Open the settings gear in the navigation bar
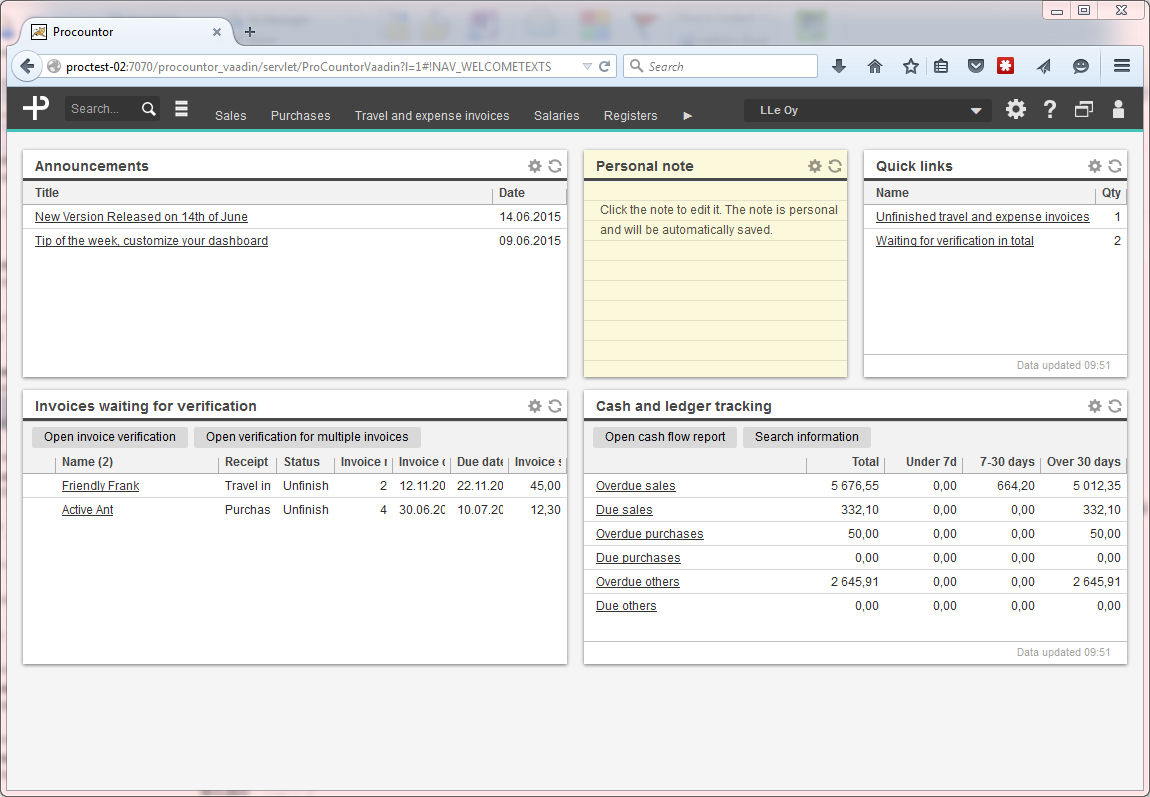 [1016, 109]
